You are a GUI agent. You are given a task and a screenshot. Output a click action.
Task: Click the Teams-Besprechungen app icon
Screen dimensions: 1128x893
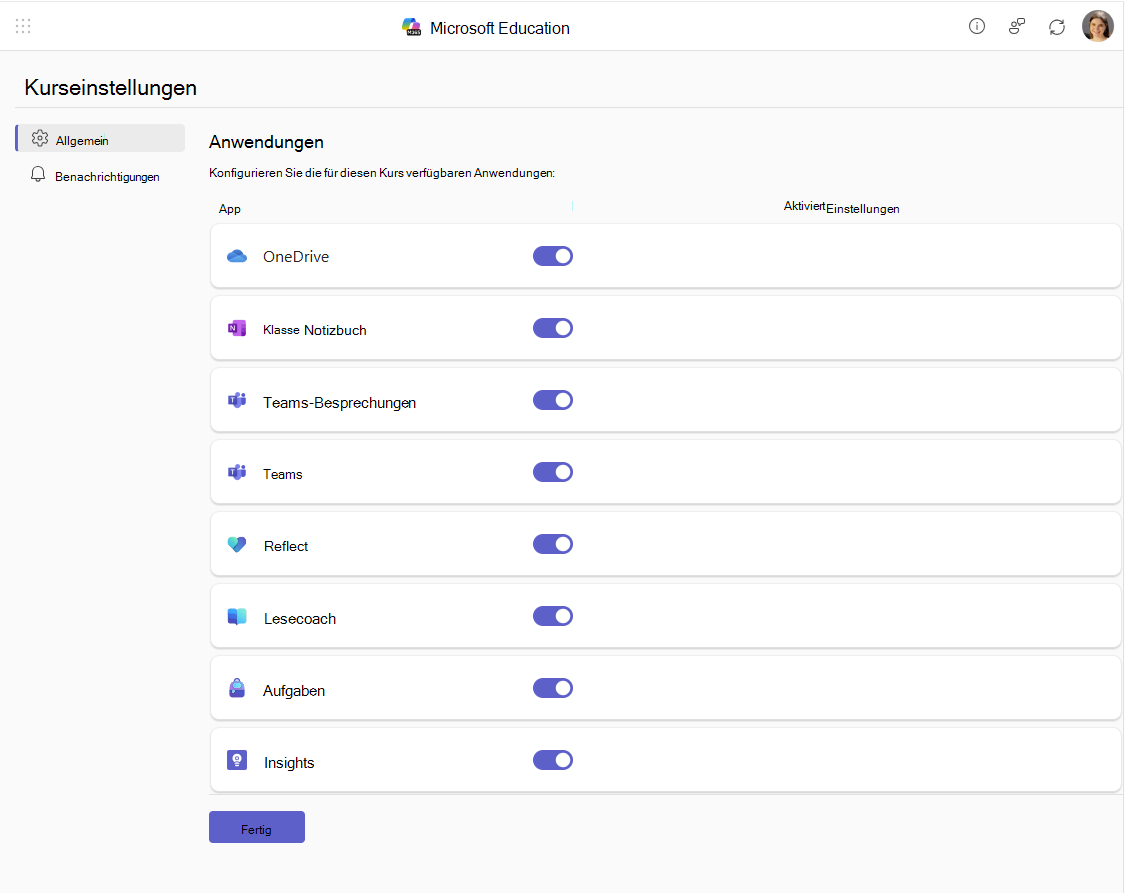tap(237, 400)
